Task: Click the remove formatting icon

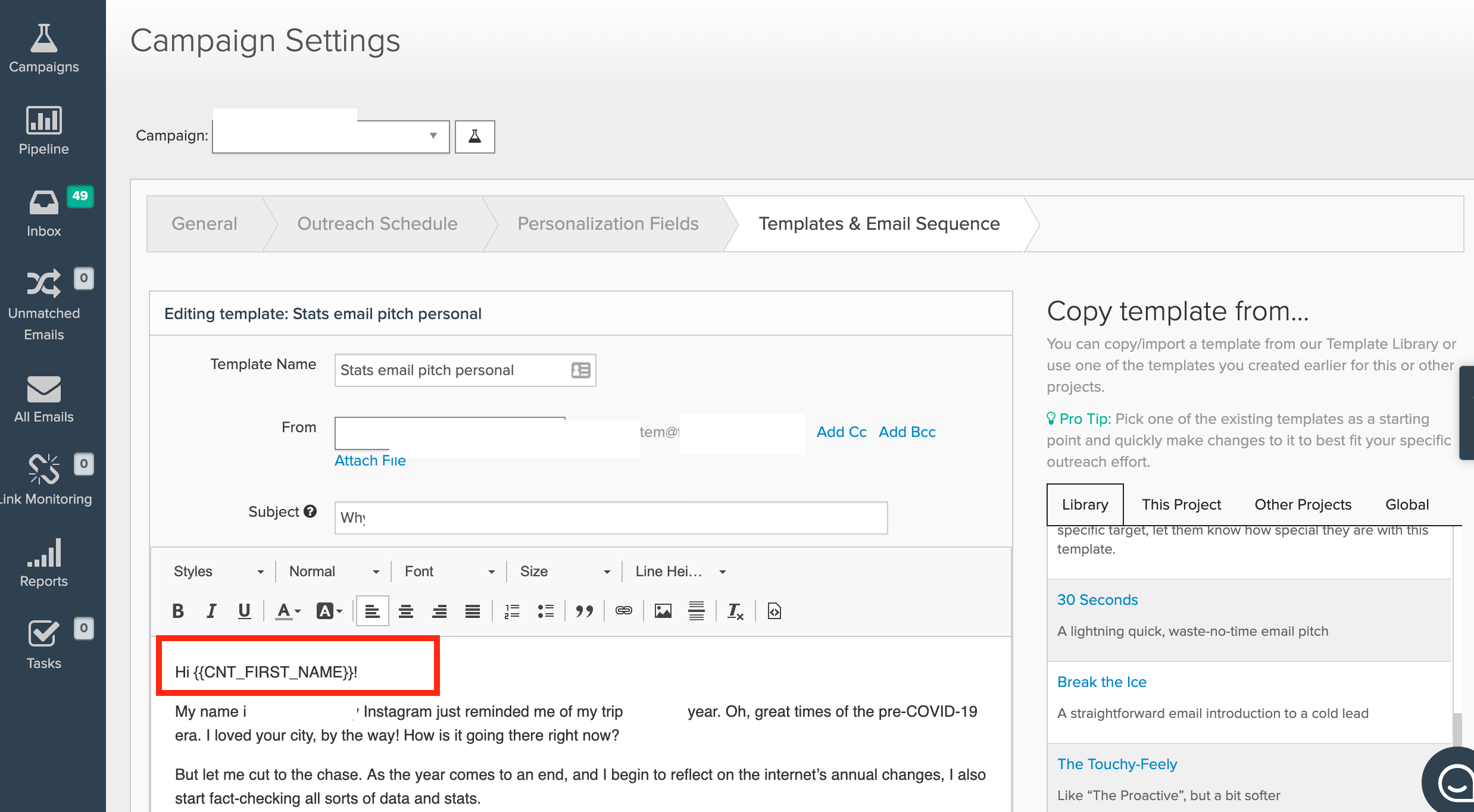Action: tap(735, 611)
